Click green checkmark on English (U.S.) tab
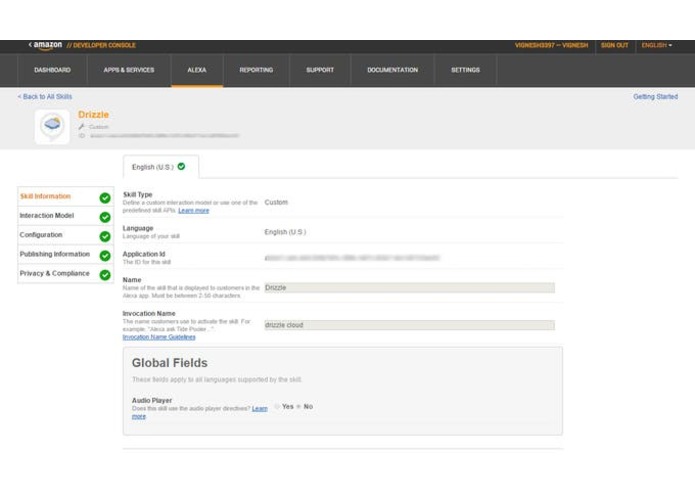Image resolution: width=695 pixels, height=494 pixels. pos(181,167)
